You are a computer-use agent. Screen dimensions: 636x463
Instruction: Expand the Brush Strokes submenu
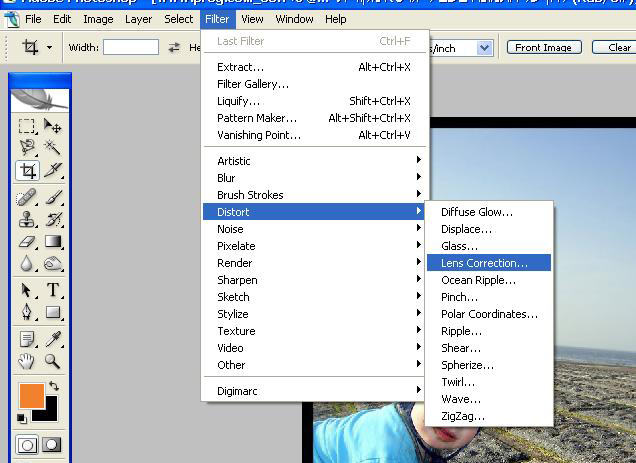(312, 195)
